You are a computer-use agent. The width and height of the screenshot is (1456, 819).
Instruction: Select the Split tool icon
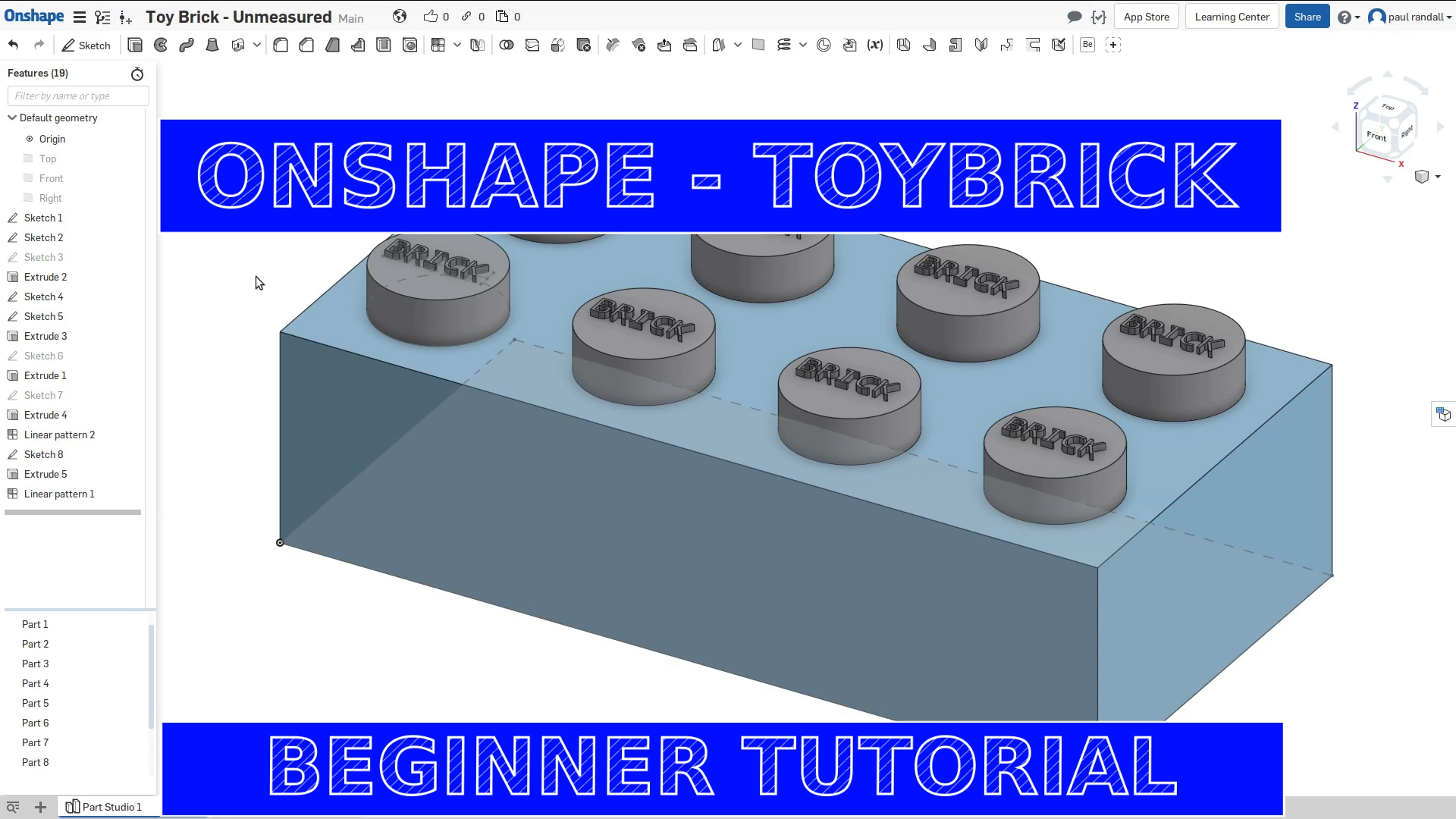[x=532, y=45]
